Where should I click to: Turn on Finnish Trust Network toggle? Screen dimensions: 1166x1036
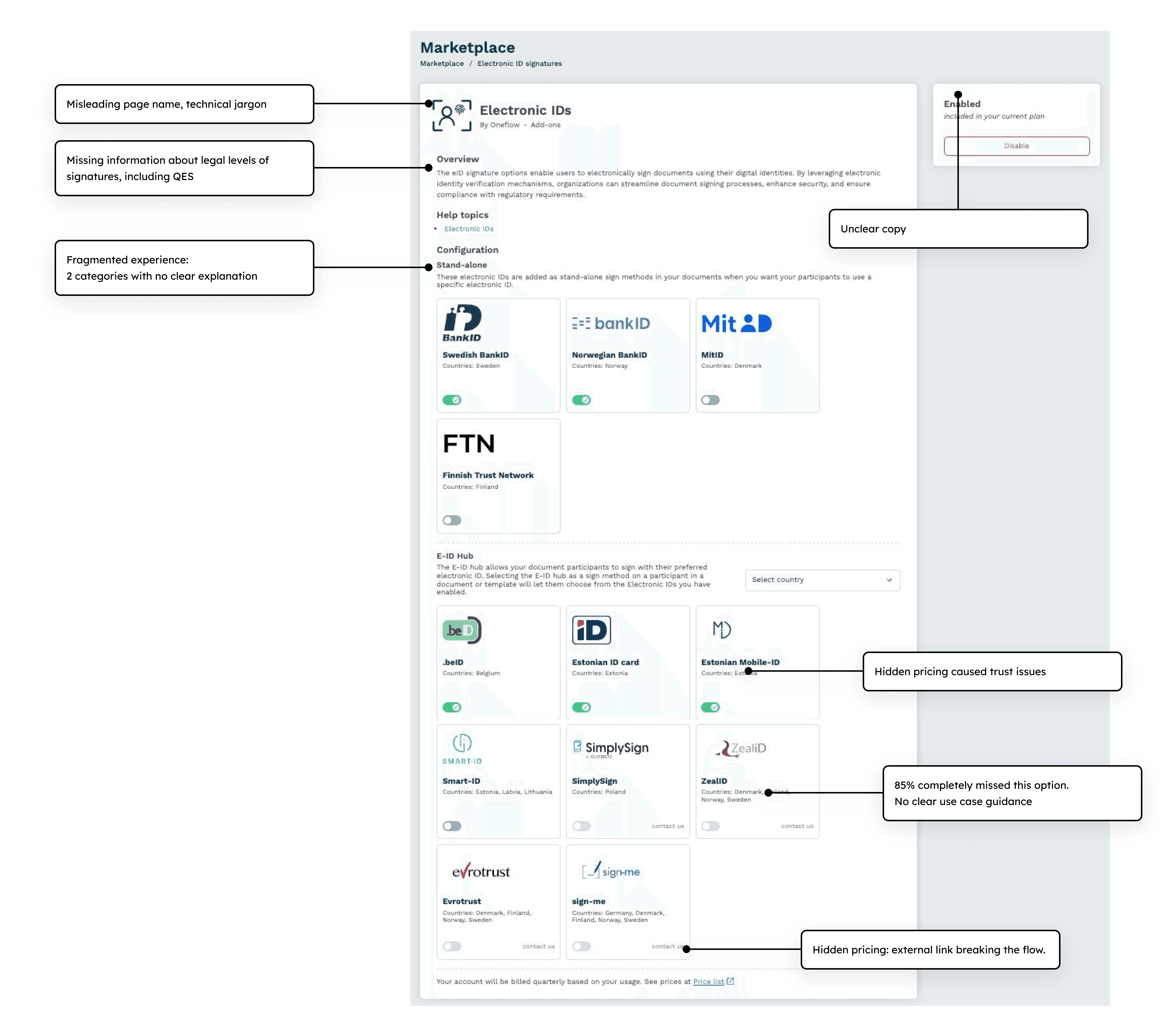[x=452, y=520]
